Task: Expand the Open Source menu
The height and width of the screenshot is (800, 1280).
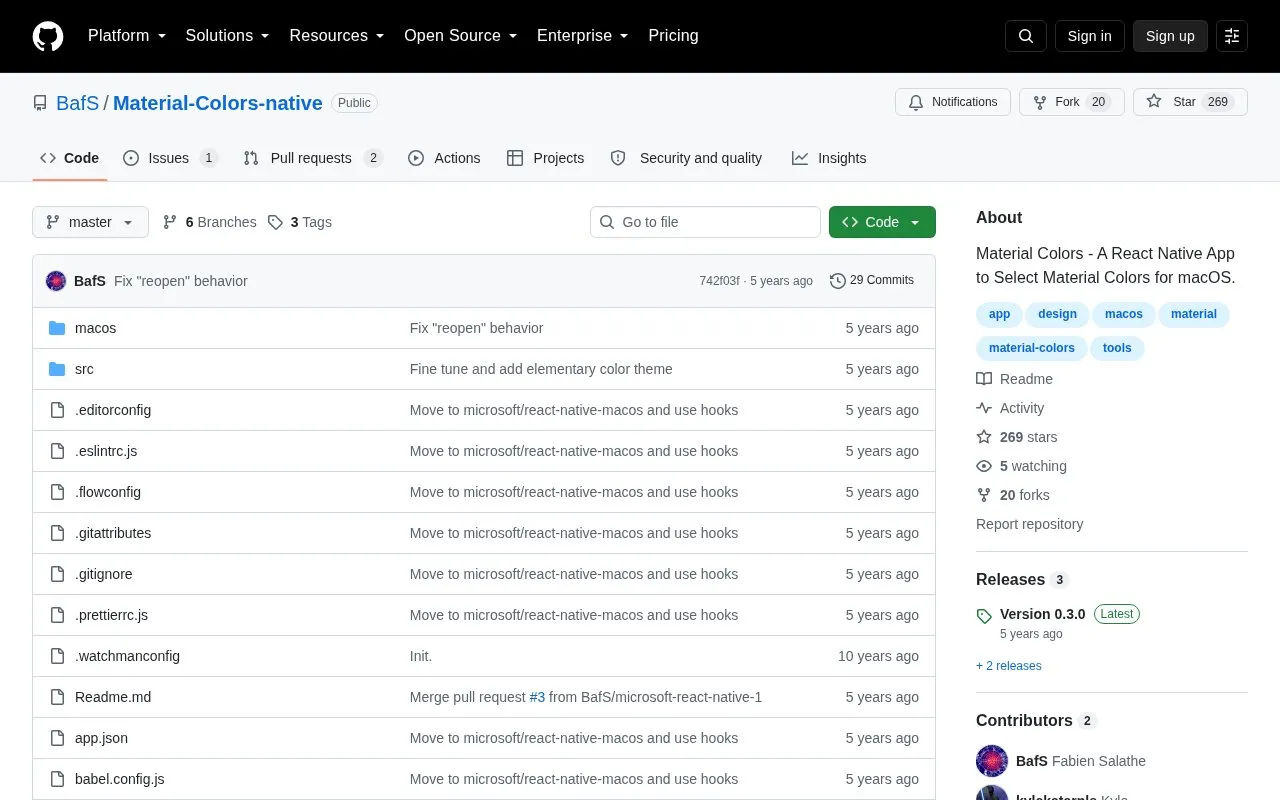Action: pyautogui.click(x=461, y=36)
